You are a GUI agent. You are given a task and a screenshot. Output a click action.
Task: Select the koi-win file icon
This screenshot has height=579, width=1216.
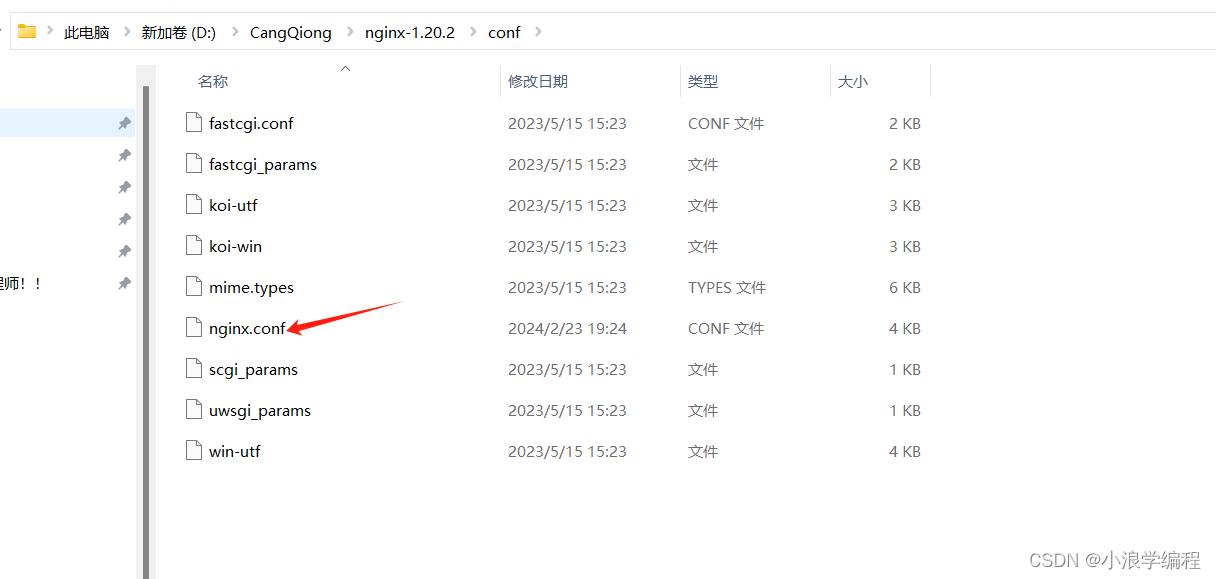tap(194, 246)
